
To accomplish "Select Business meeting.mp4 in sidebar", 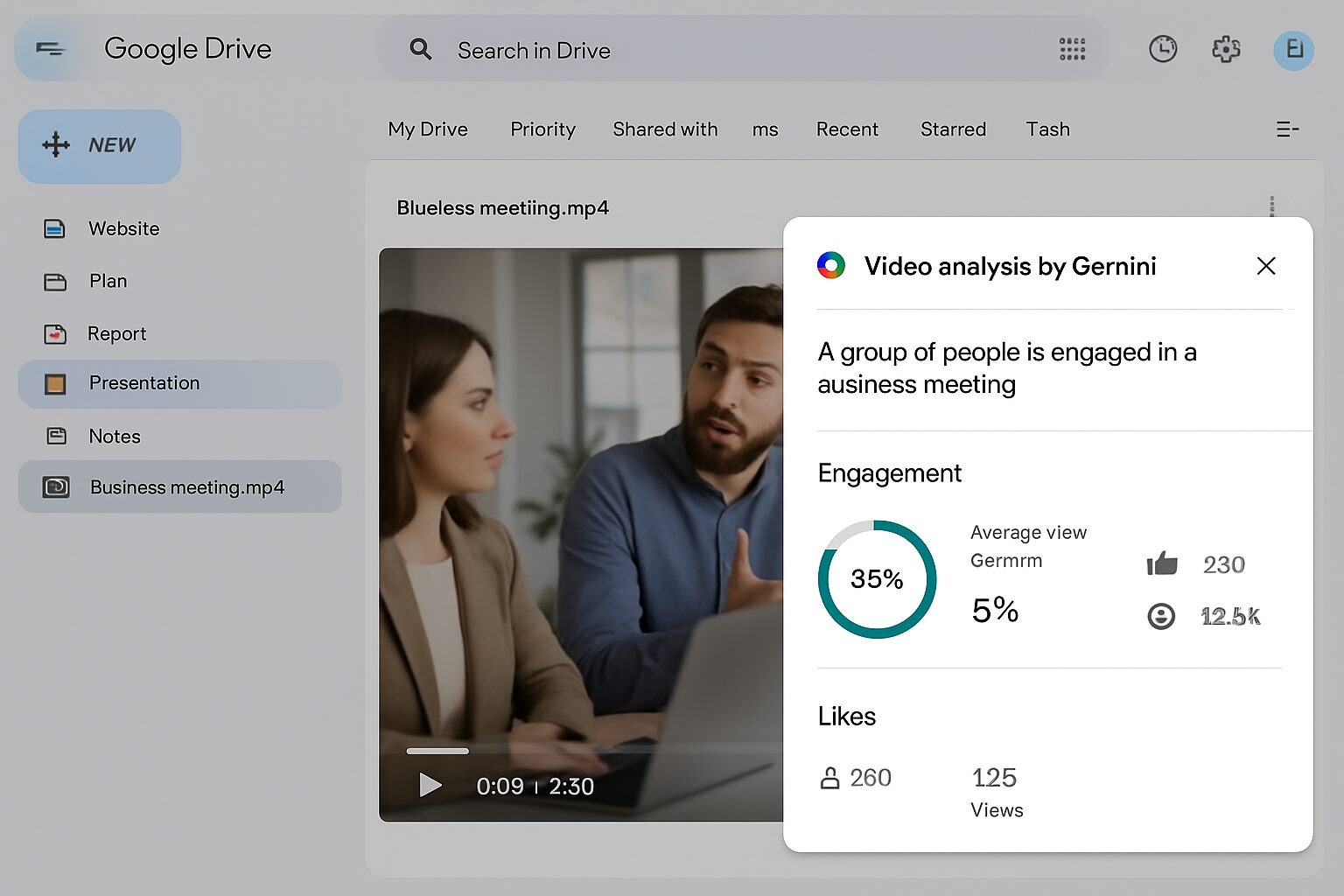I will pos(179,486).
